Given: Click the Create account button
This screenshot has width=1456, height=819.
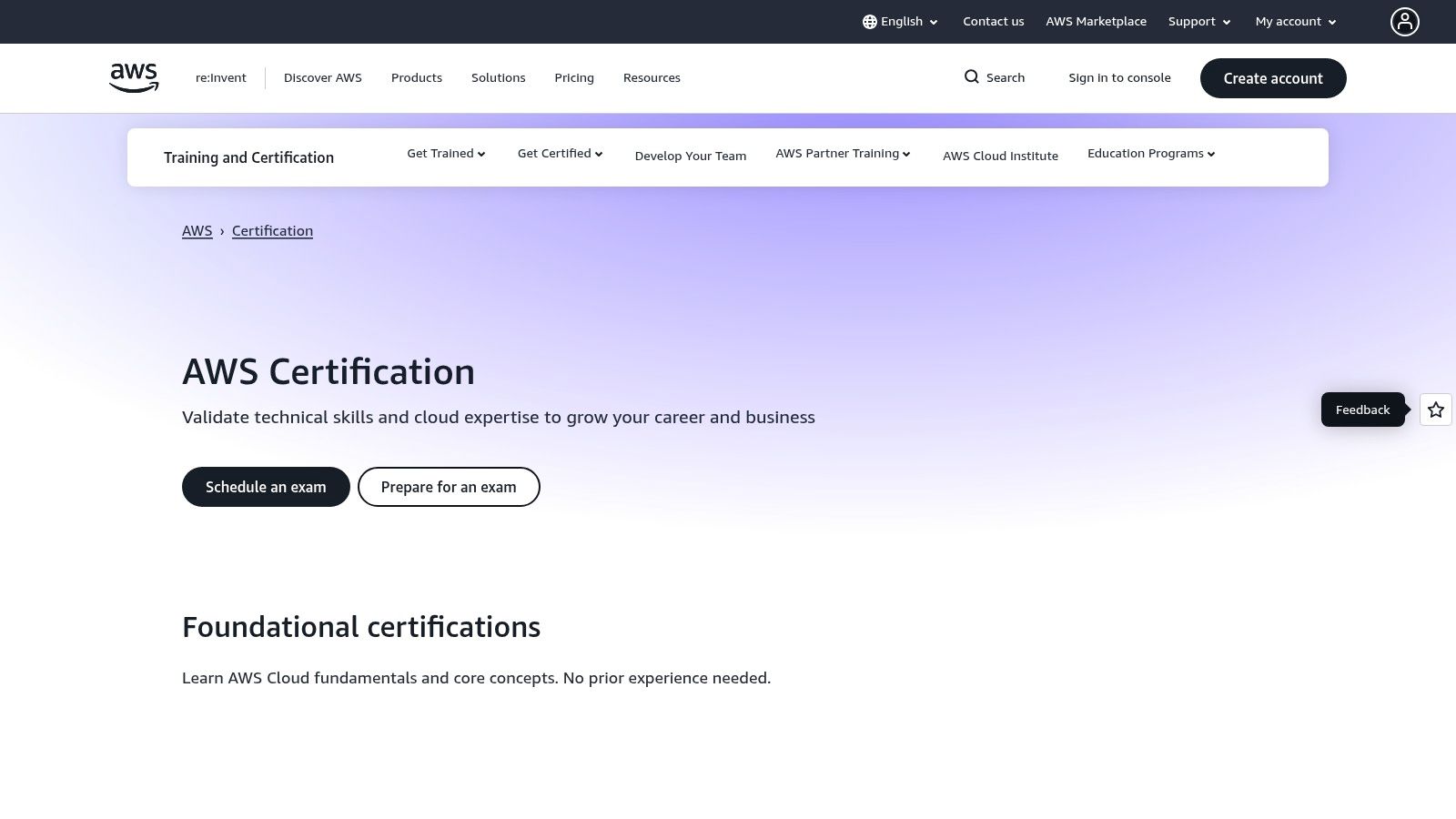Looking at the screenshot, I should pos(1273,78).
